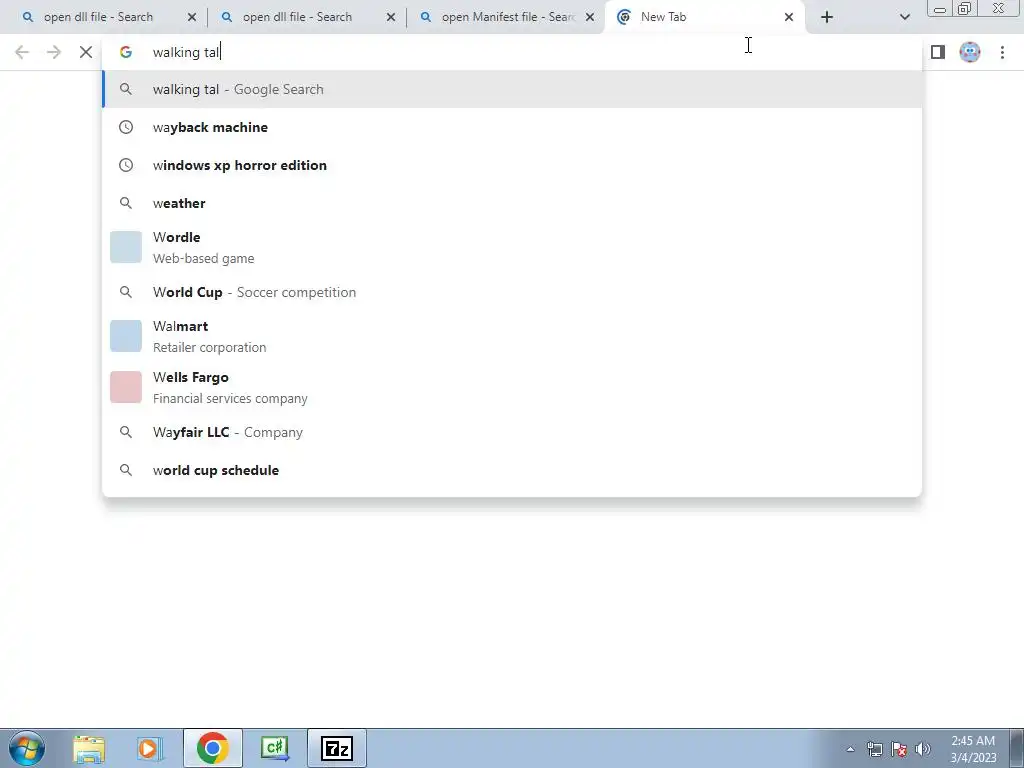Select the Wordle web-based game suggestion

pyautogui.click(x=512, y=248)
